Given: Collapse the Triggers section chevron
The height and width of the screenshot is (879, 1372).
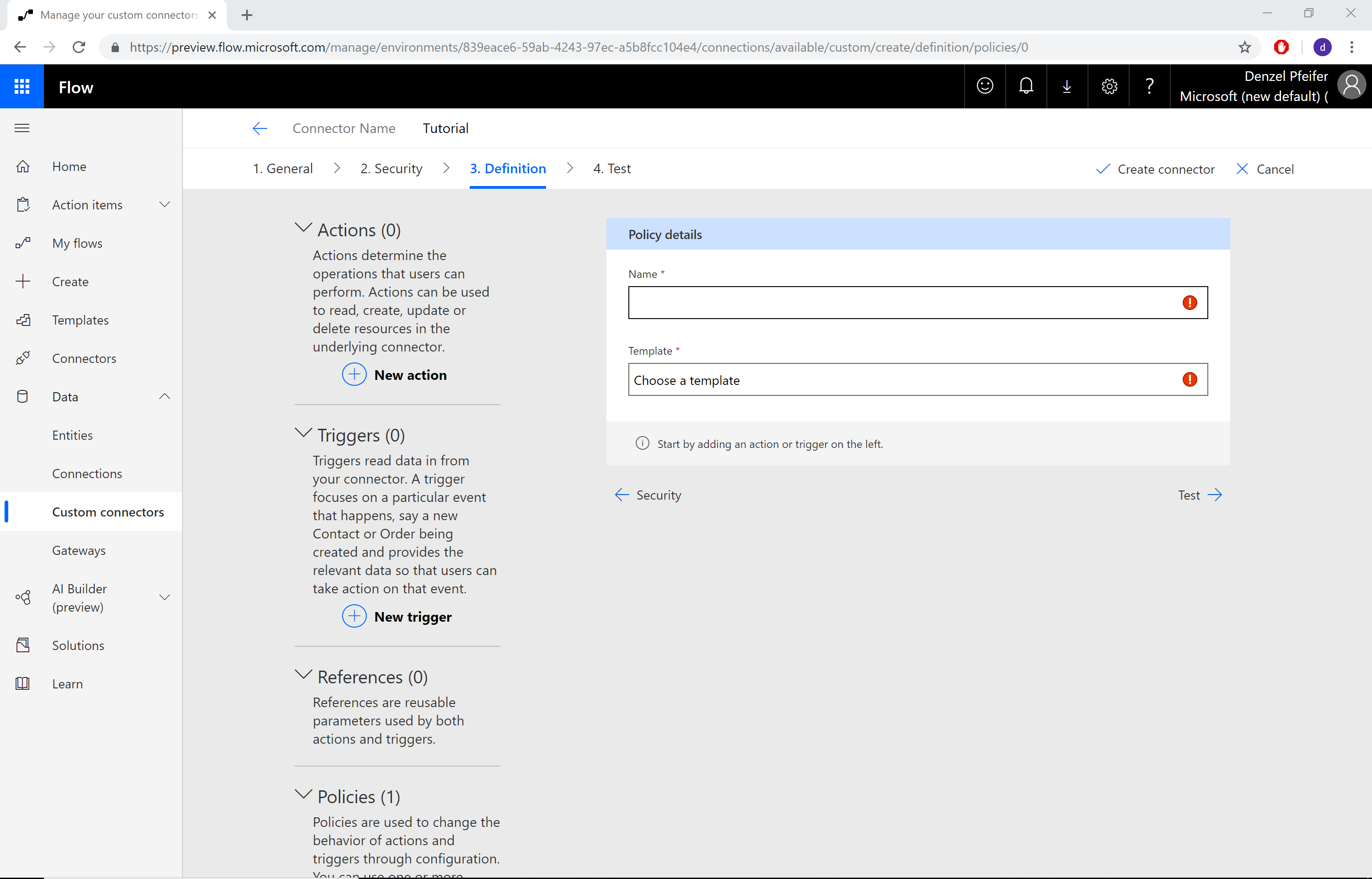Looking at the screenshot, I should [x=303, y=434].
